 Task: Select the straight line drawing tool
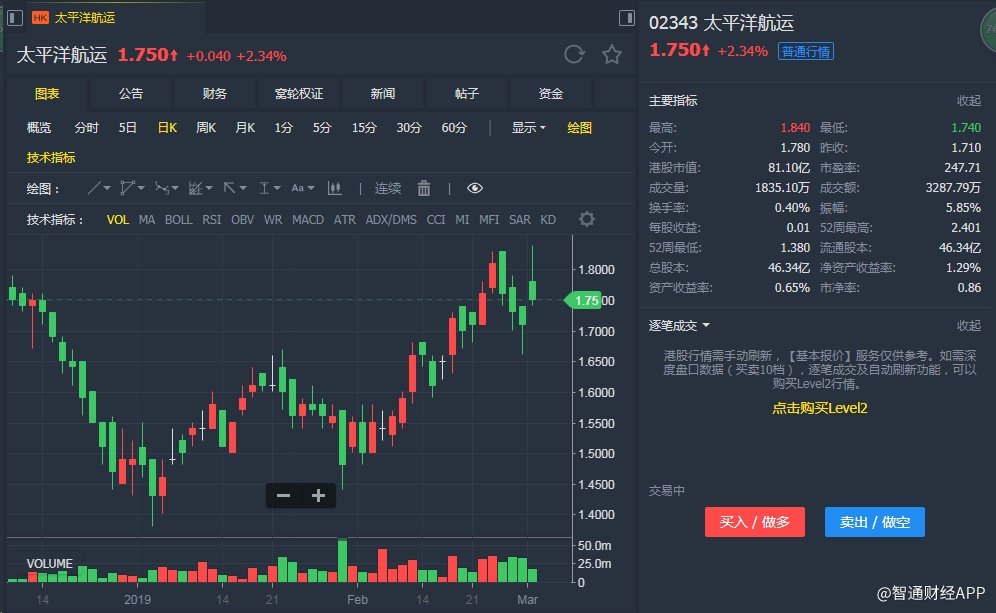(94, 188)
